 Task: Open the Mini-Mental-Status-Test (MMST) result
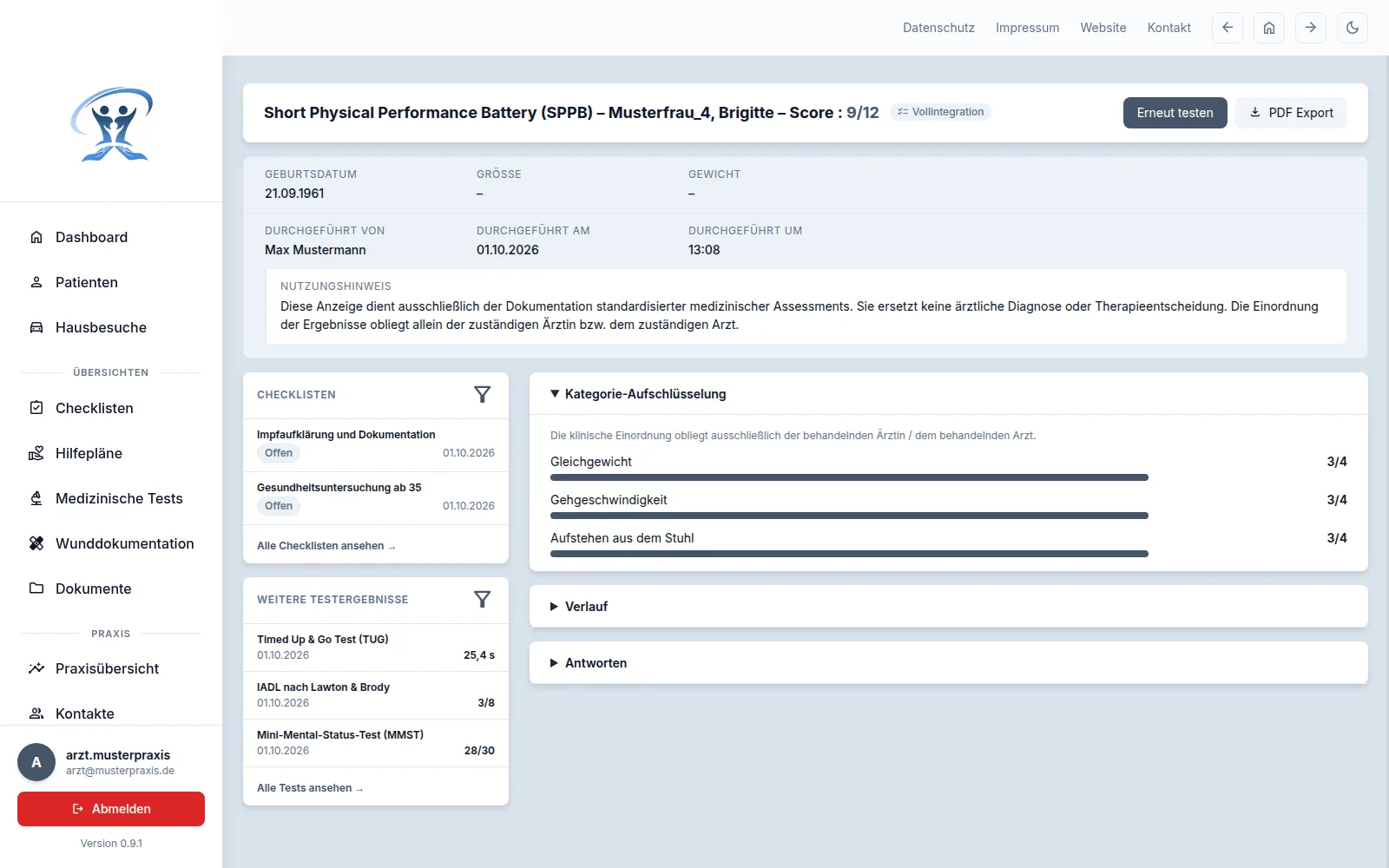tap(376, 743)
